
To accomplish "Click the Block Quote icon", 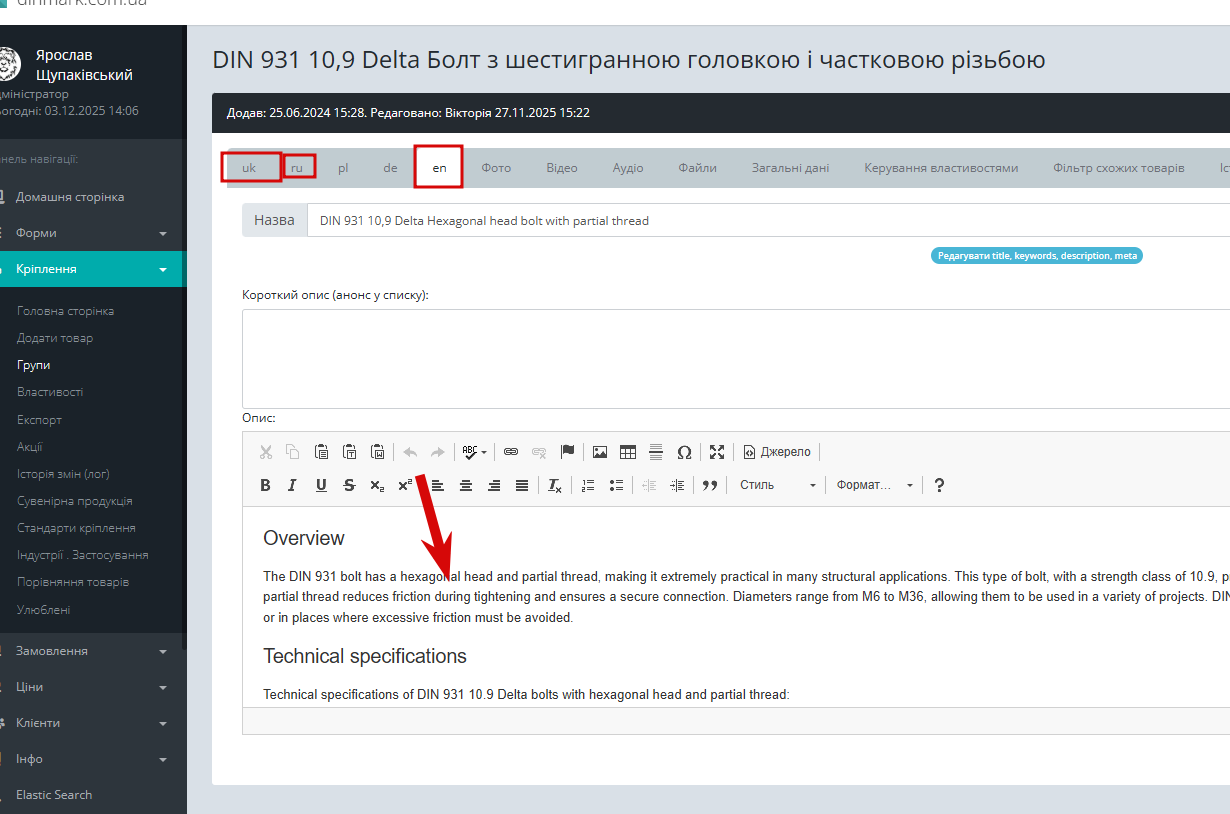I will click(x=710, y=485).
